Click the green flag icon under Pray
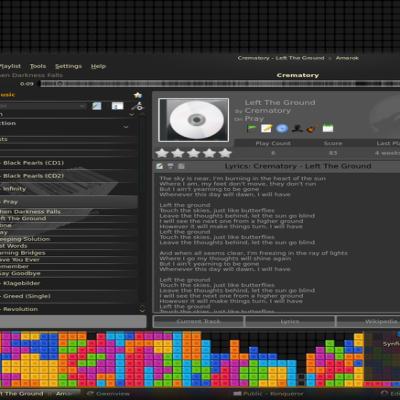Screen dimensions: 400x400 pyautogui.click(x=251, y=128)
